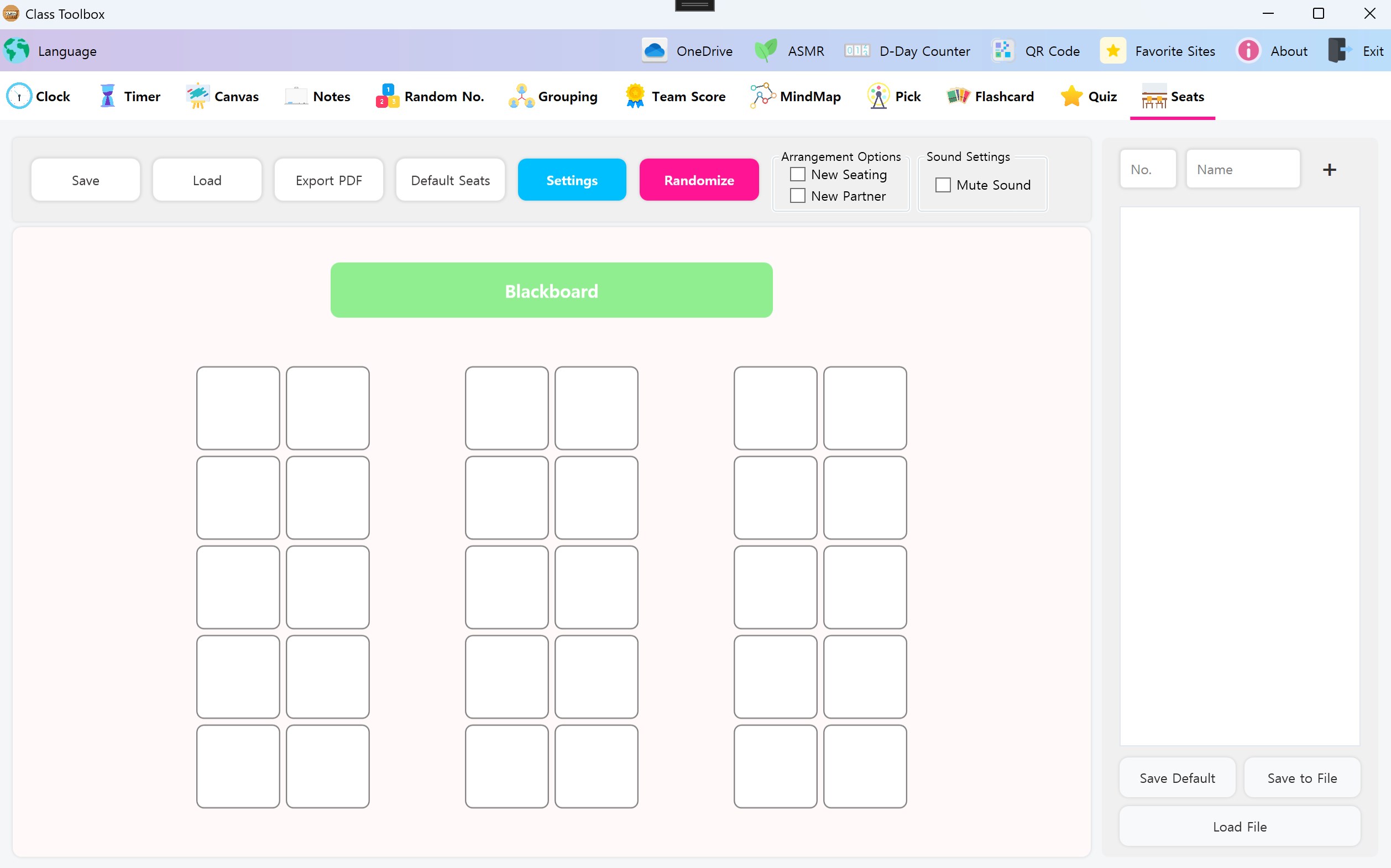The height and width of the screenshot is (868, 1391).
Task: Click the Timer hourglass icon
Action: point(107,96)
